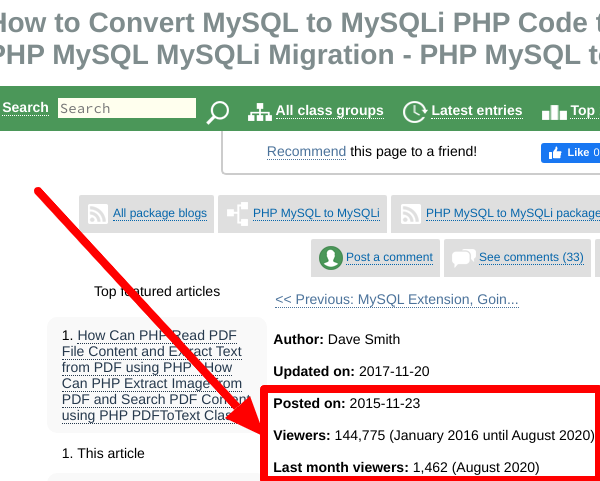Click the RSS icon beside PHP MySQL to MySQLi package

tap(410, 214)
